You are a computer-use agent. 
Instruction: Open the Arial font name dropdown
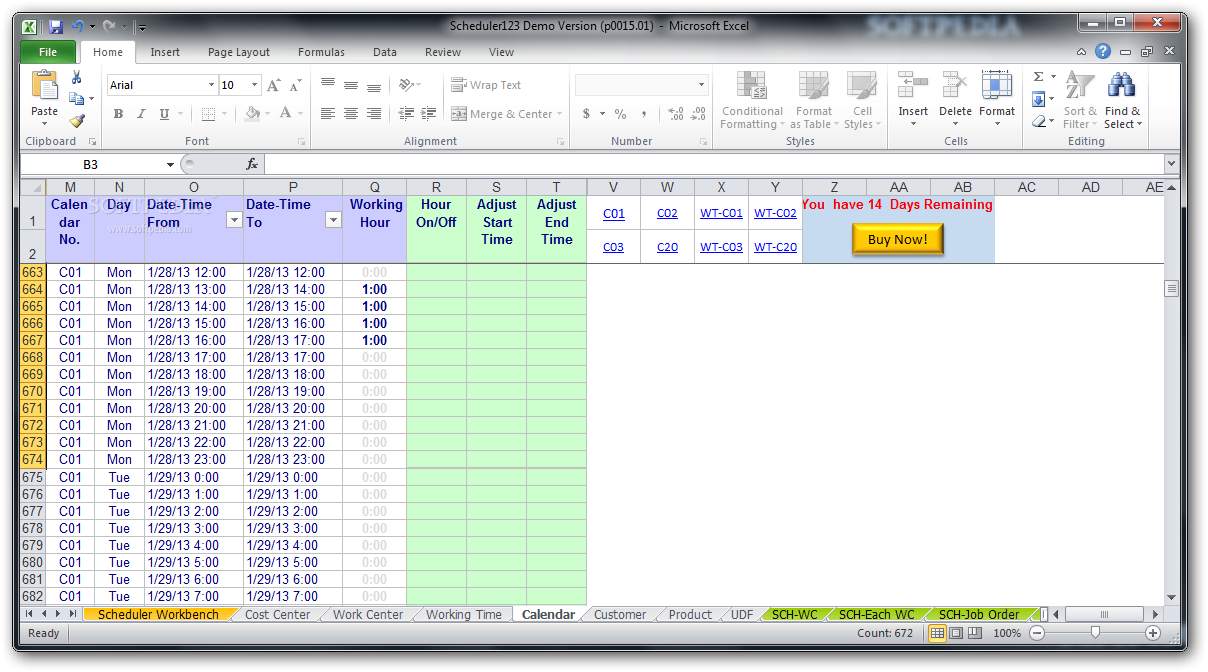pos(211,85)
